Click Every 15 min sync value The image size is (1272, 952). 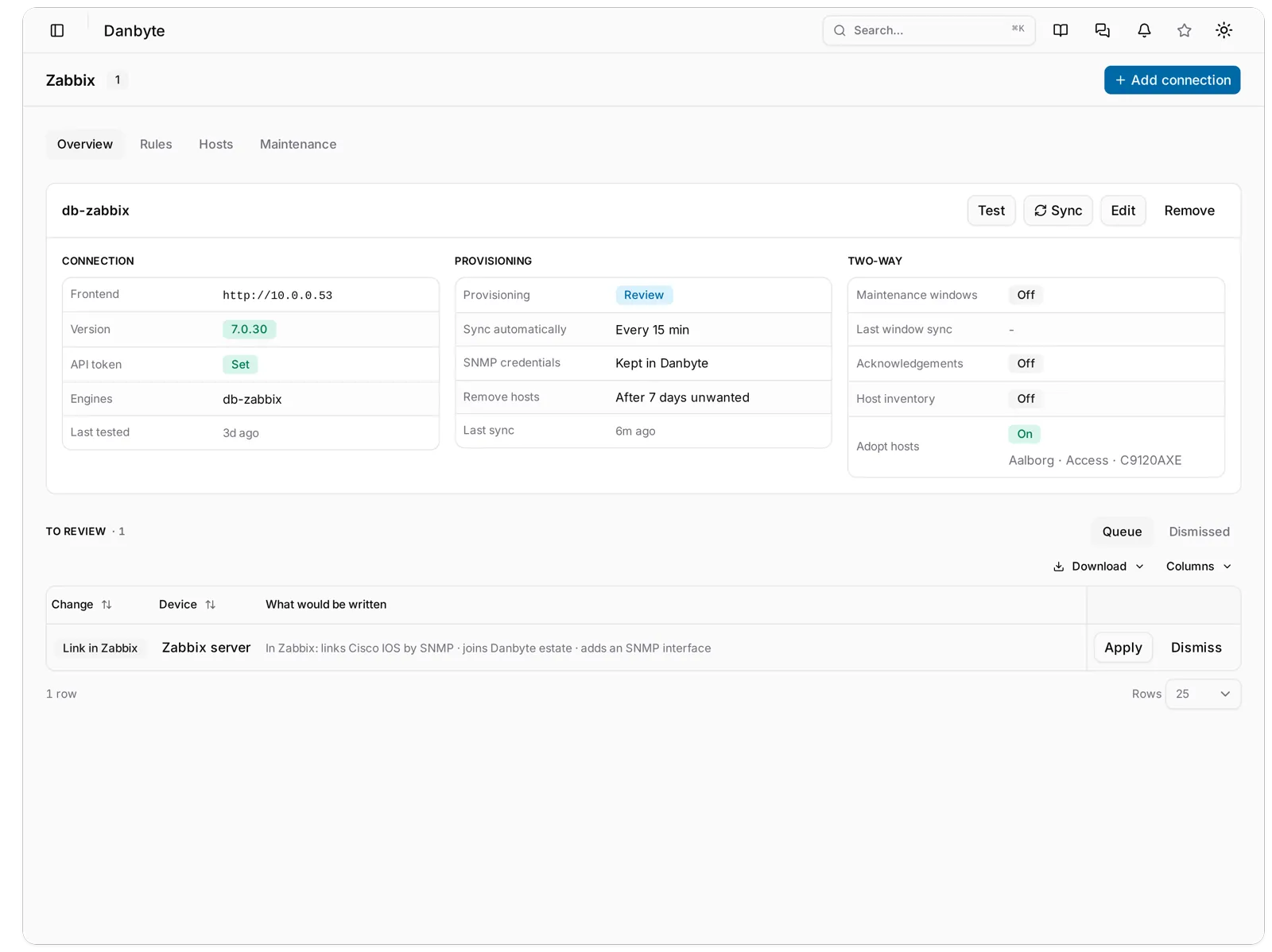pos(652,330)
